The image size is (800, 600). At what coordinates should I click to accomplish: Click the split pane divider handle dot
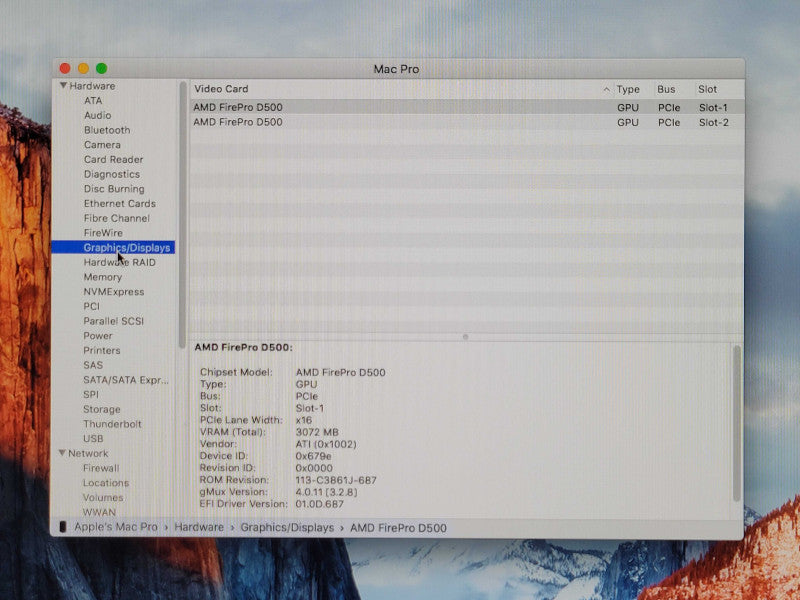465,337
